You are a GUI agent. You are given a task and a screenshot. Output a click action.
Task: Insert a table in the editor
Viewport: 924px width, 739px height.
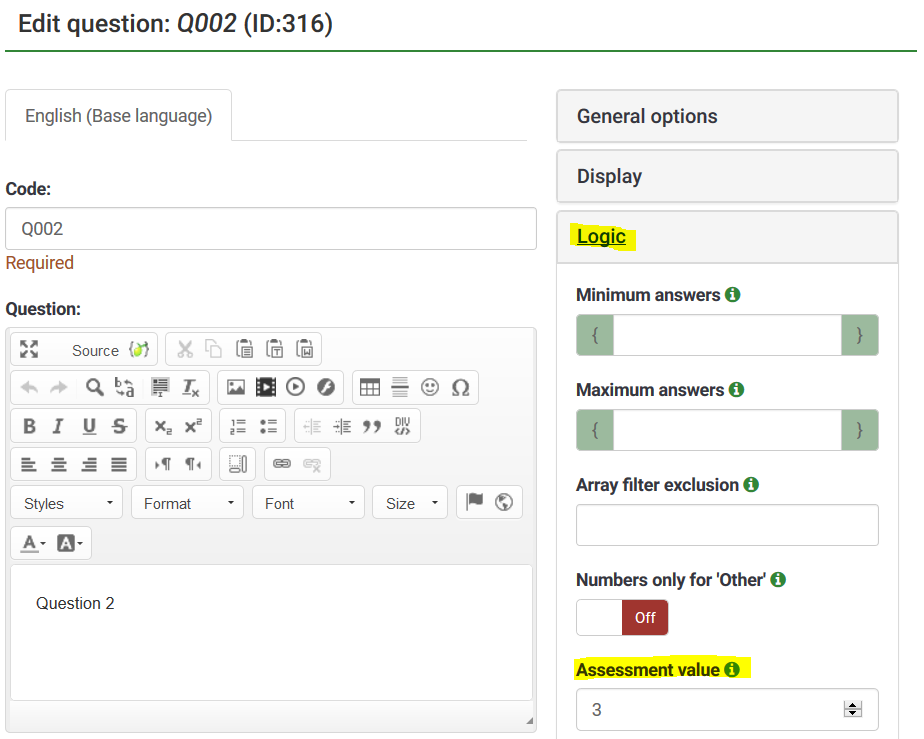pyautogui.click(x=371, y=387)
